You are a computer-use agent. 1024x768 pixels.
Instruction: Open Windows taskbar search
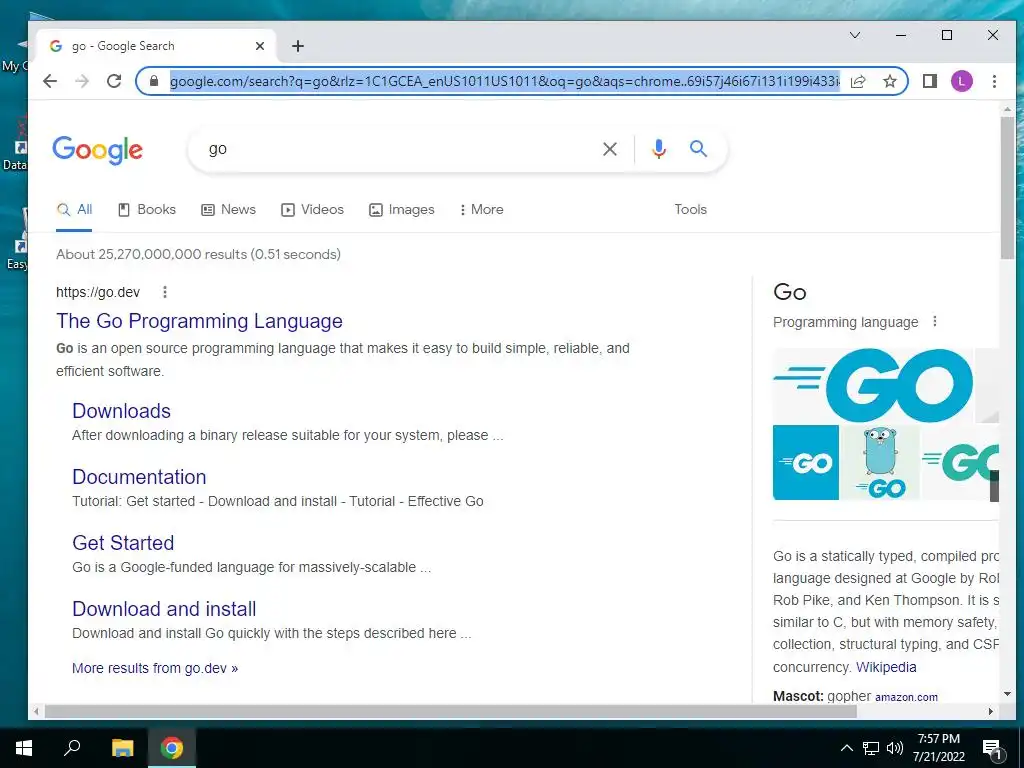[x=72, y=748]
